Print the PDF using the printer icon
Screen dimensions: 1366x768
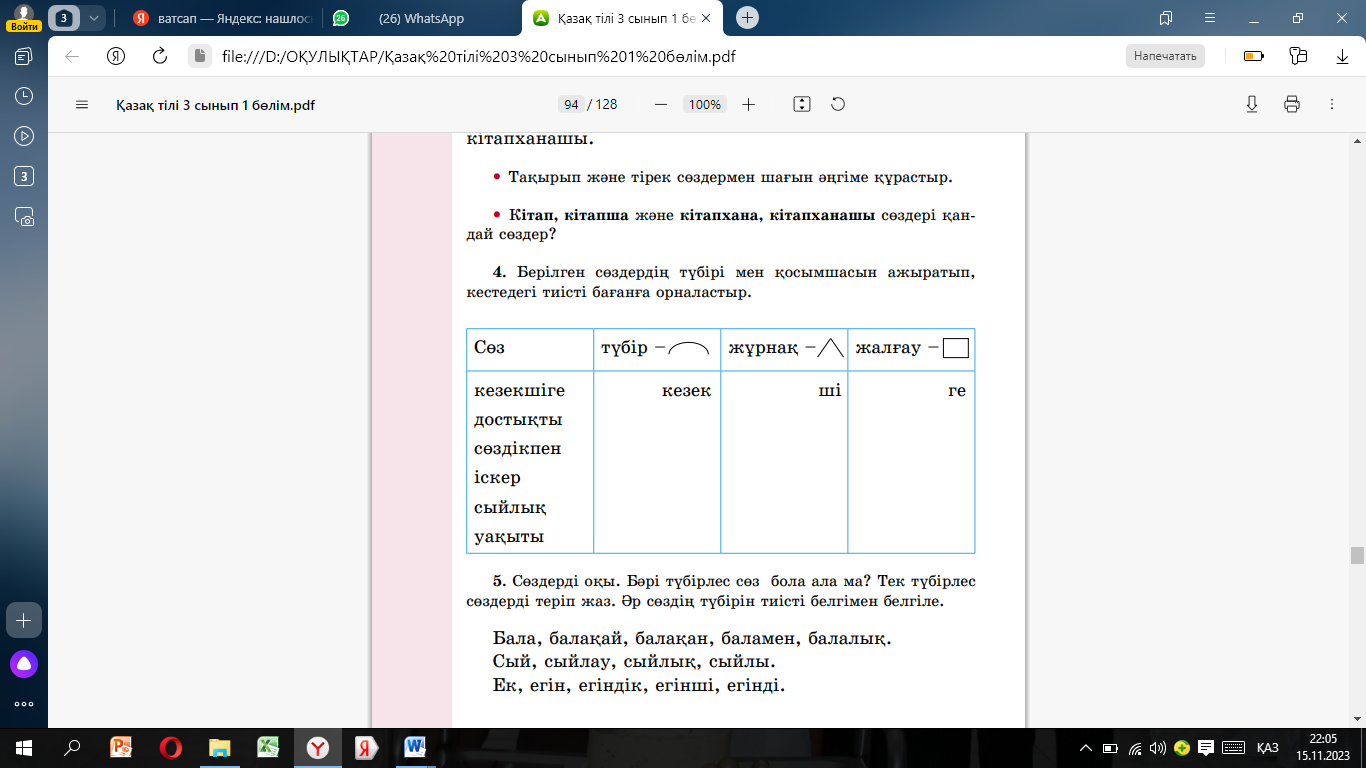1291,104
